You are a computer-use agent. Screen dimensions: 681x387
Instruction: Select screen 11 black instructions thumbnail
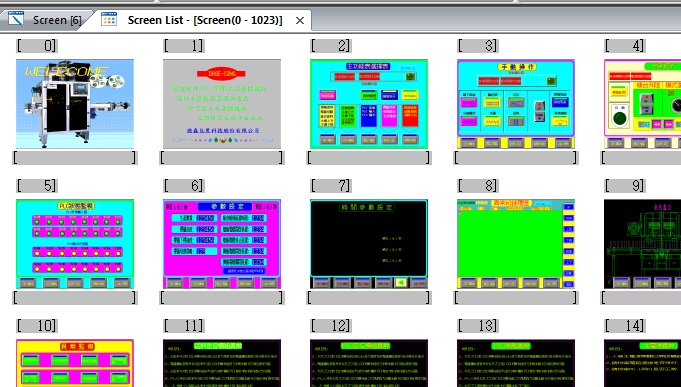pyautogui.click(x=222, y=363)
